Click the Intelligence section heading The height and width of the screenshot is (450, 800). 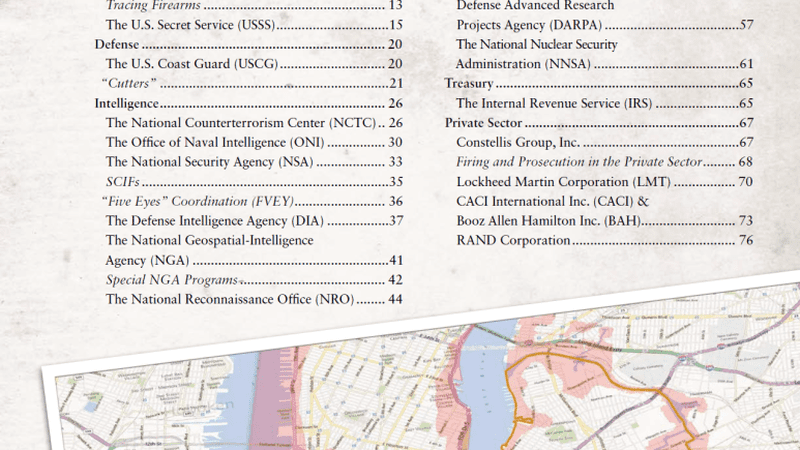[127, 103]
